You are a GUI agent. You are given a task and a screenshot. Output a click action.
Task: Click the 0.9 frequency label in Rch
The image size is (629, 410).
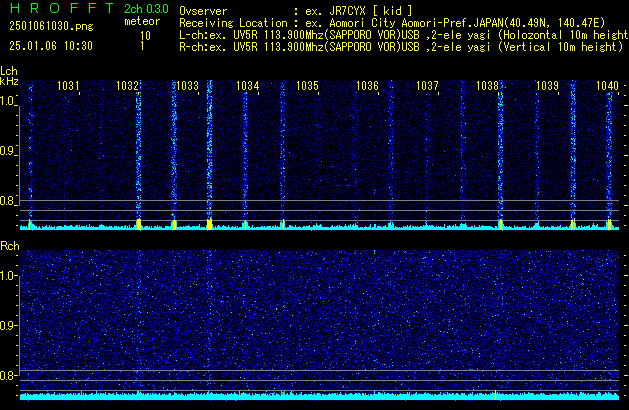pos(7,325)
